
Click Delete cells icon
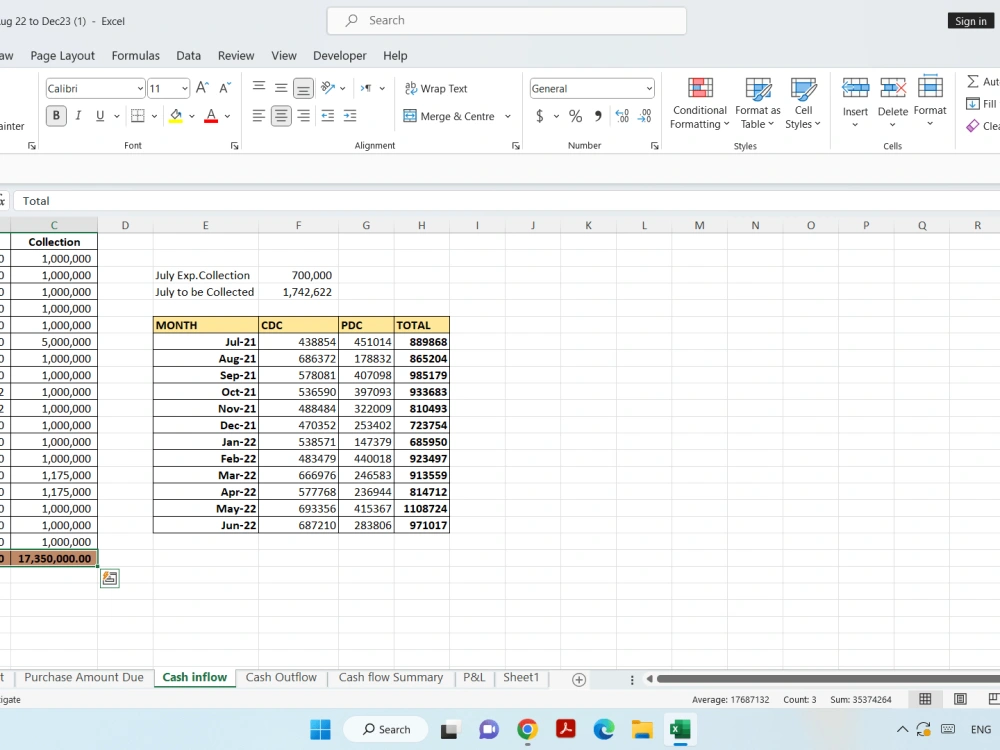(x=893, y=88)
